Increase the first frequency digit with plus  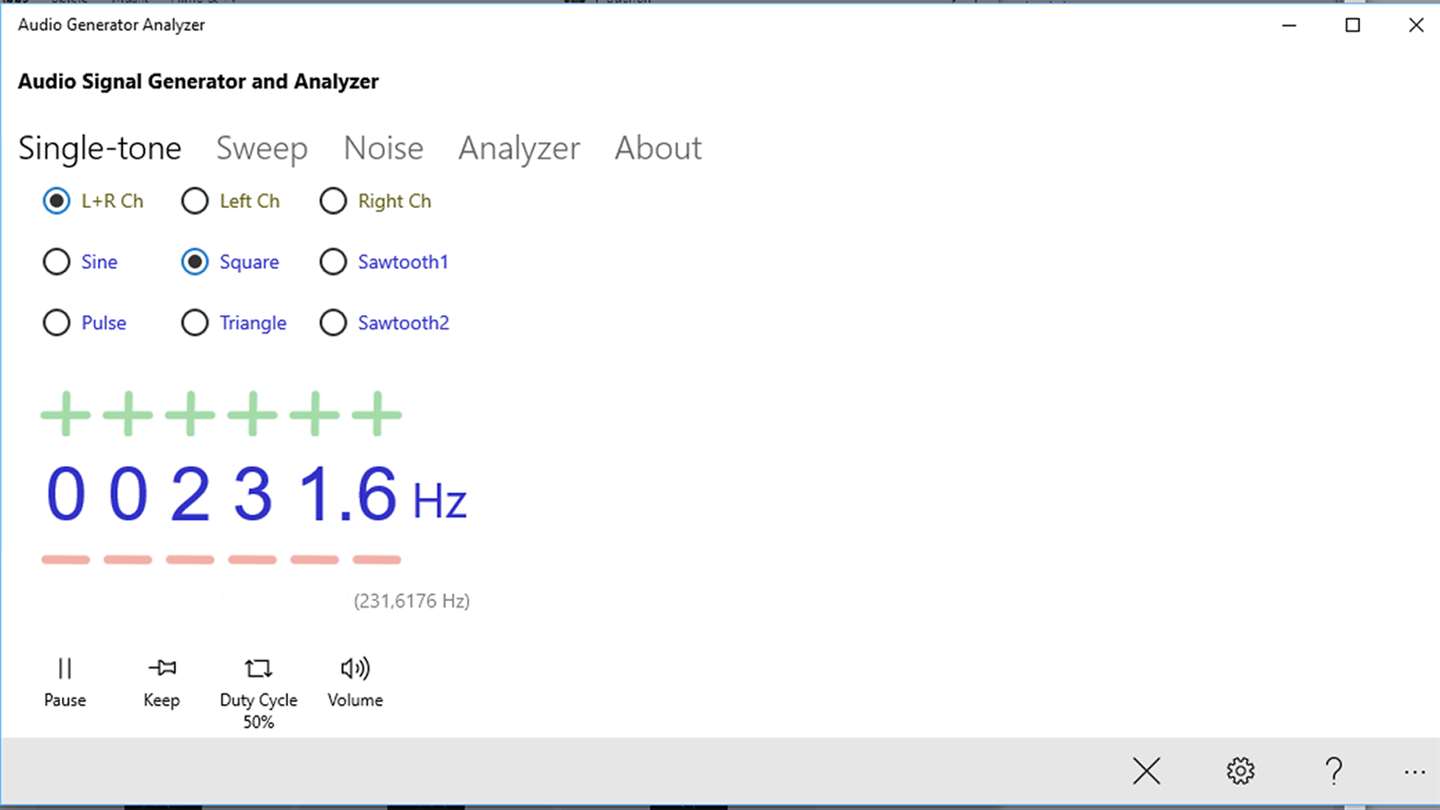pos(65,414)
